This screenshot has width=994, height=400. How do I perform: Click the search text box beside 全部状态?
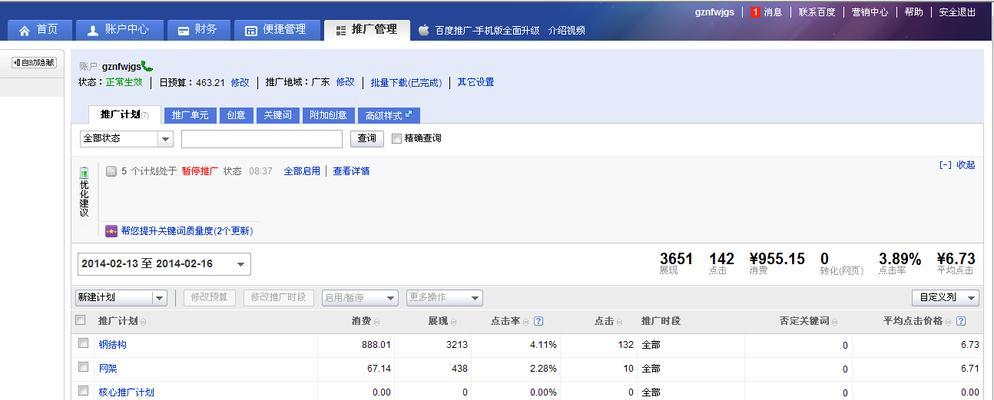click(x=262, y=139)
